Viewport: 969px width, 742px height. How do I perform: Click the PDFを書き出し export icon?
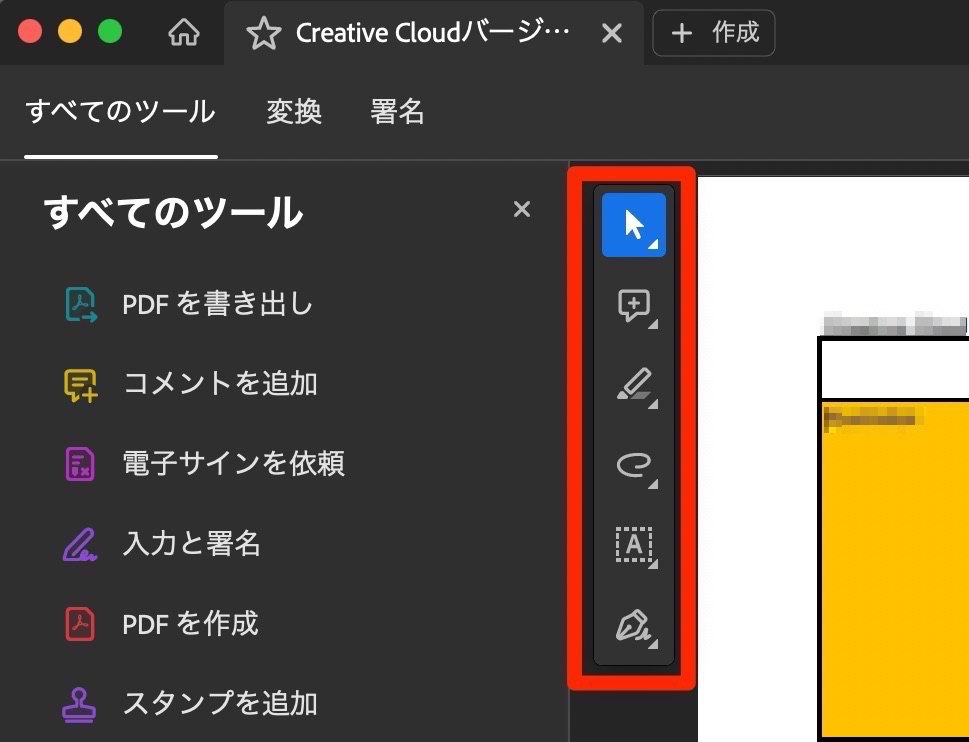click(79, 303)
